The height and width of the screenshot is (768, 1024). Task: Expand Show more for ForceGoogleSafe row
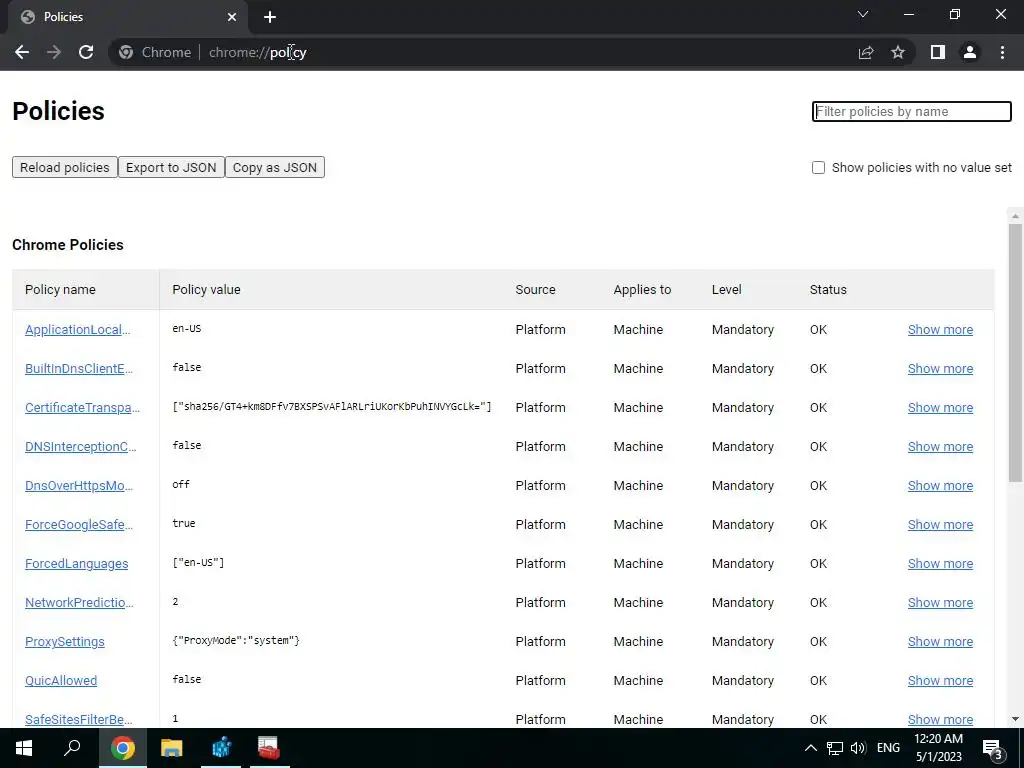940,524
